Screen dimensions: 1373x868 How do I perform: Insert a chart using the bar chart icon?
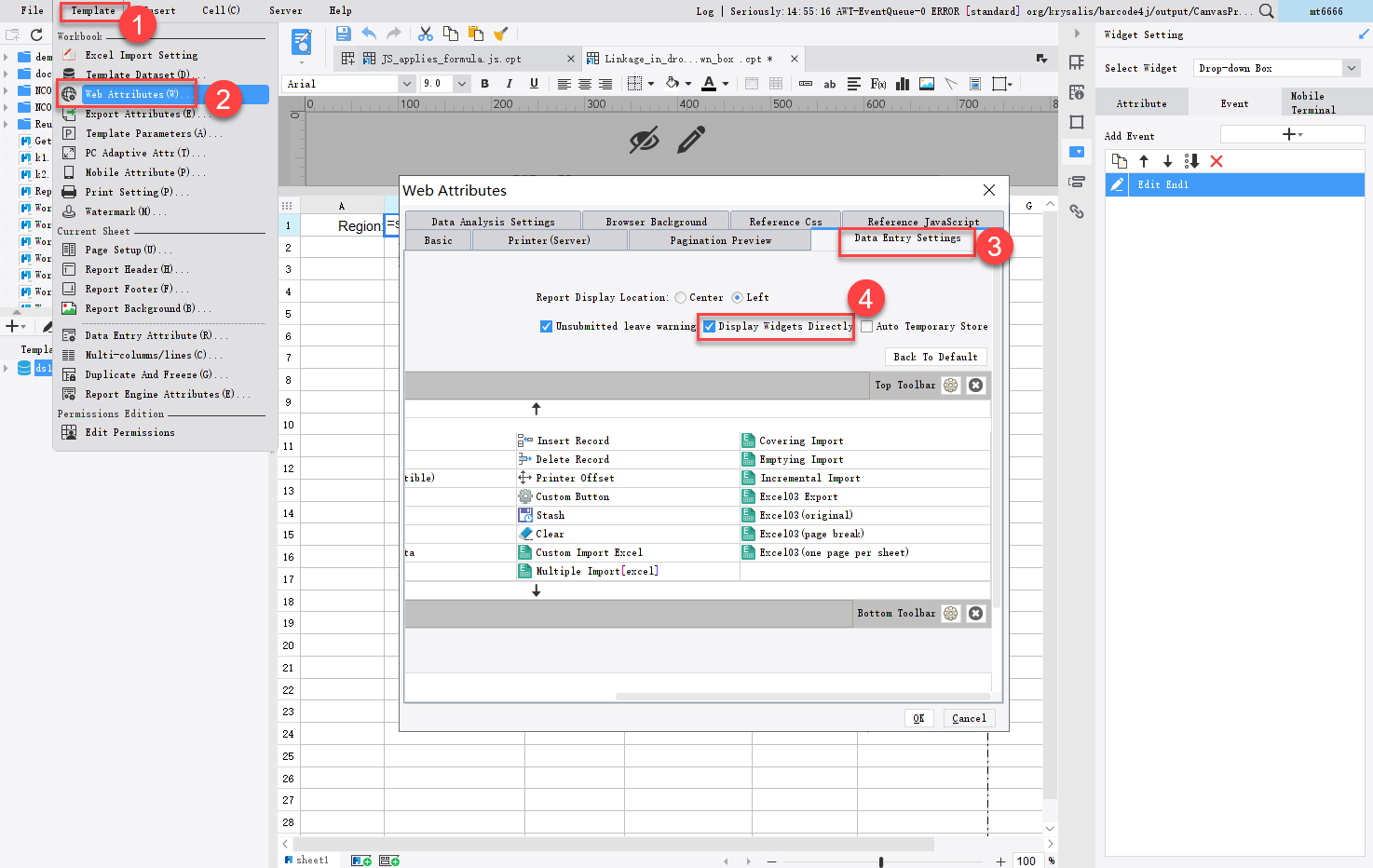pos(902,84)
